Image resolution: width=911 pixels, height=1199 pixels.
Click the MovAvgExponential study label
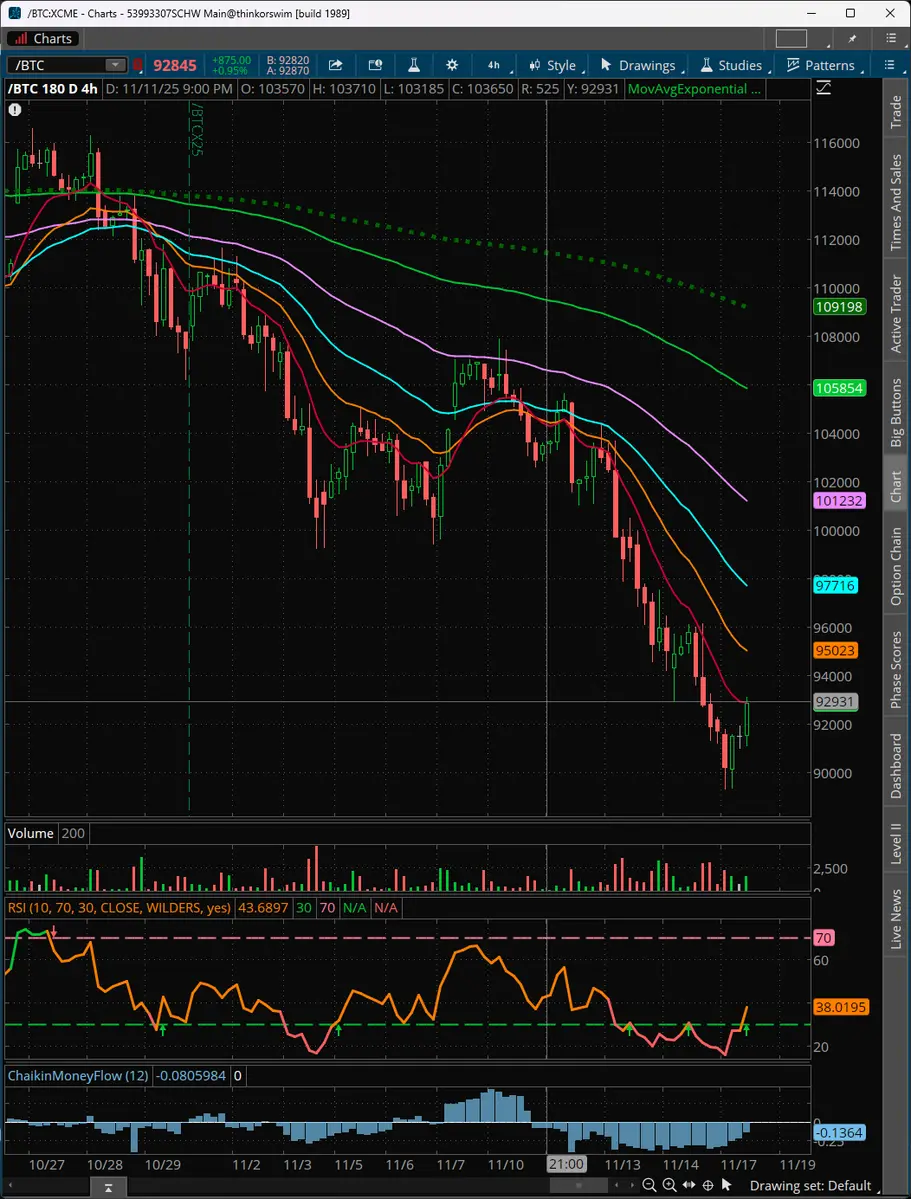tap(694, 89)
